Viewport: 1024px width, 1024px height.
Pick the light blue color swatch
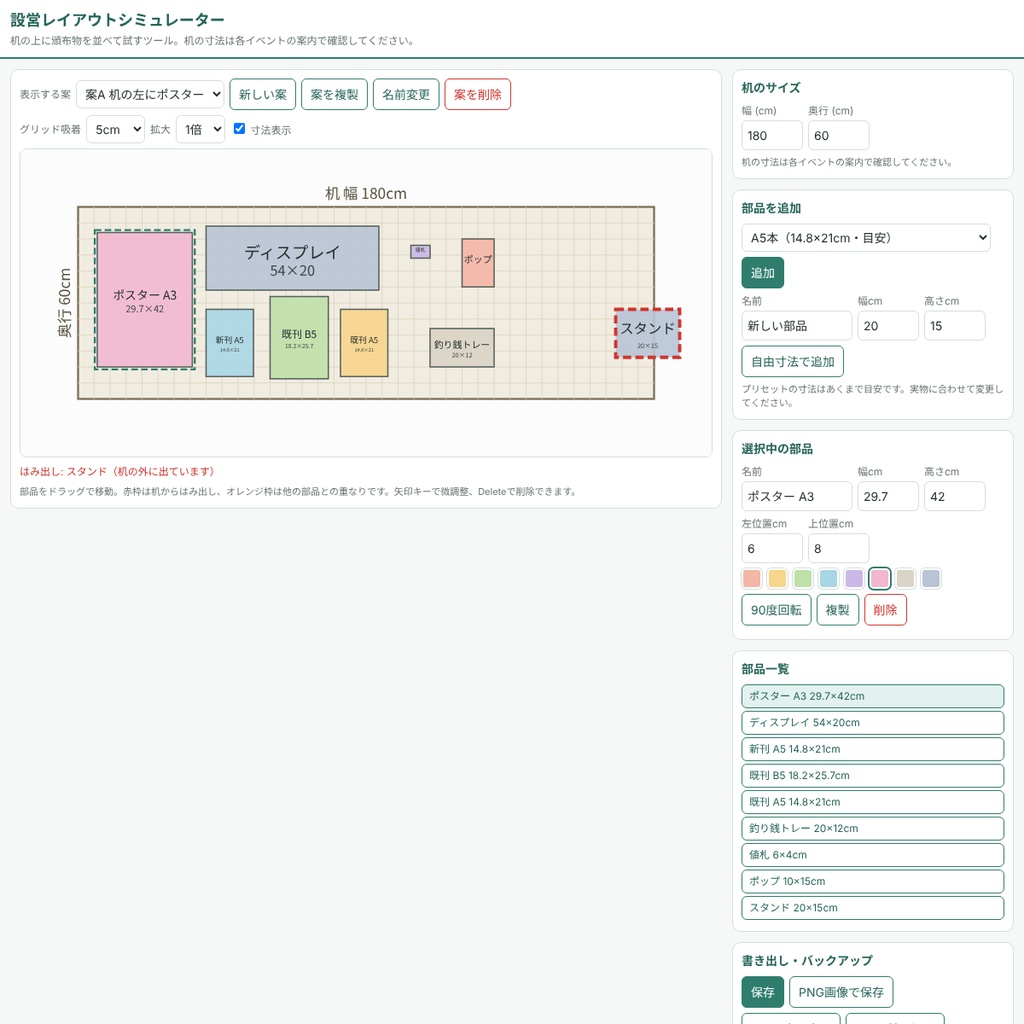click(828, 578)
